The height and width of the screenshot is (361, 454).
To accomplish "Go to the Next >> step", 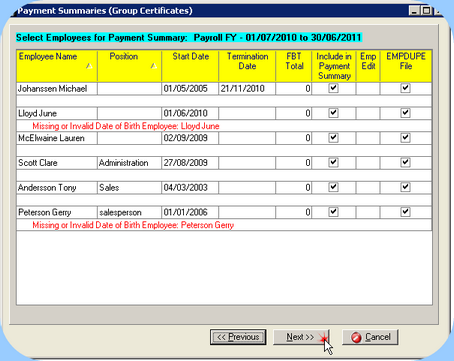I will [x=301, y=337].
